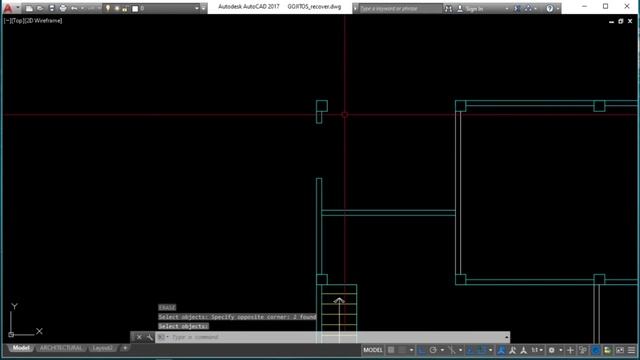Open workspace switching dropdown arrow

tap(560, 350)
